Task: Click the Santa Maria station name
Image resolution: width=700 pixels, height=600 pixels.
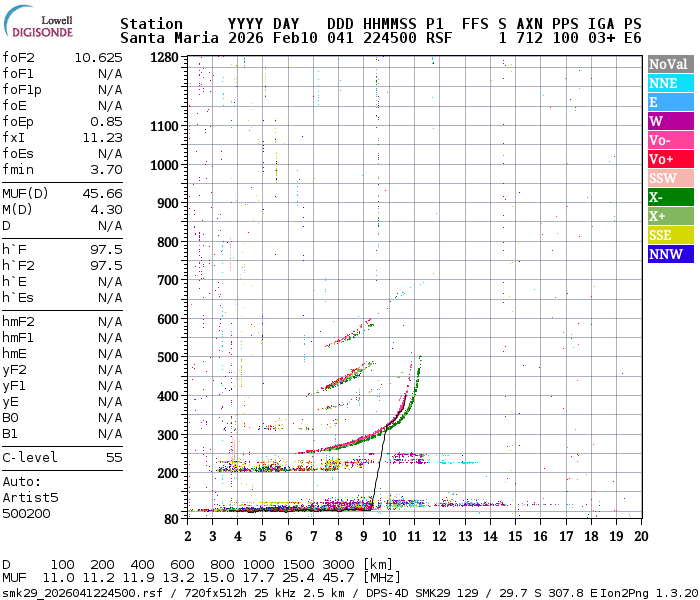Action: pos(169,38)
